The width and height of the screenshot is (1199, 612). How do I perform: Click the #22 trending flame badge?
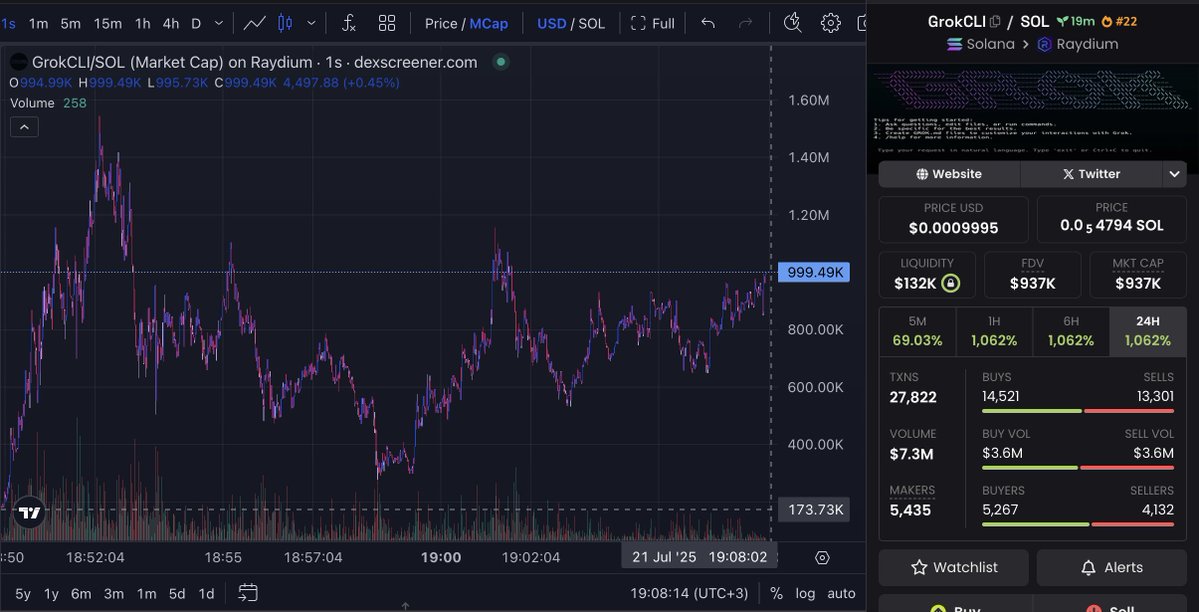[x=1119, y=21]
